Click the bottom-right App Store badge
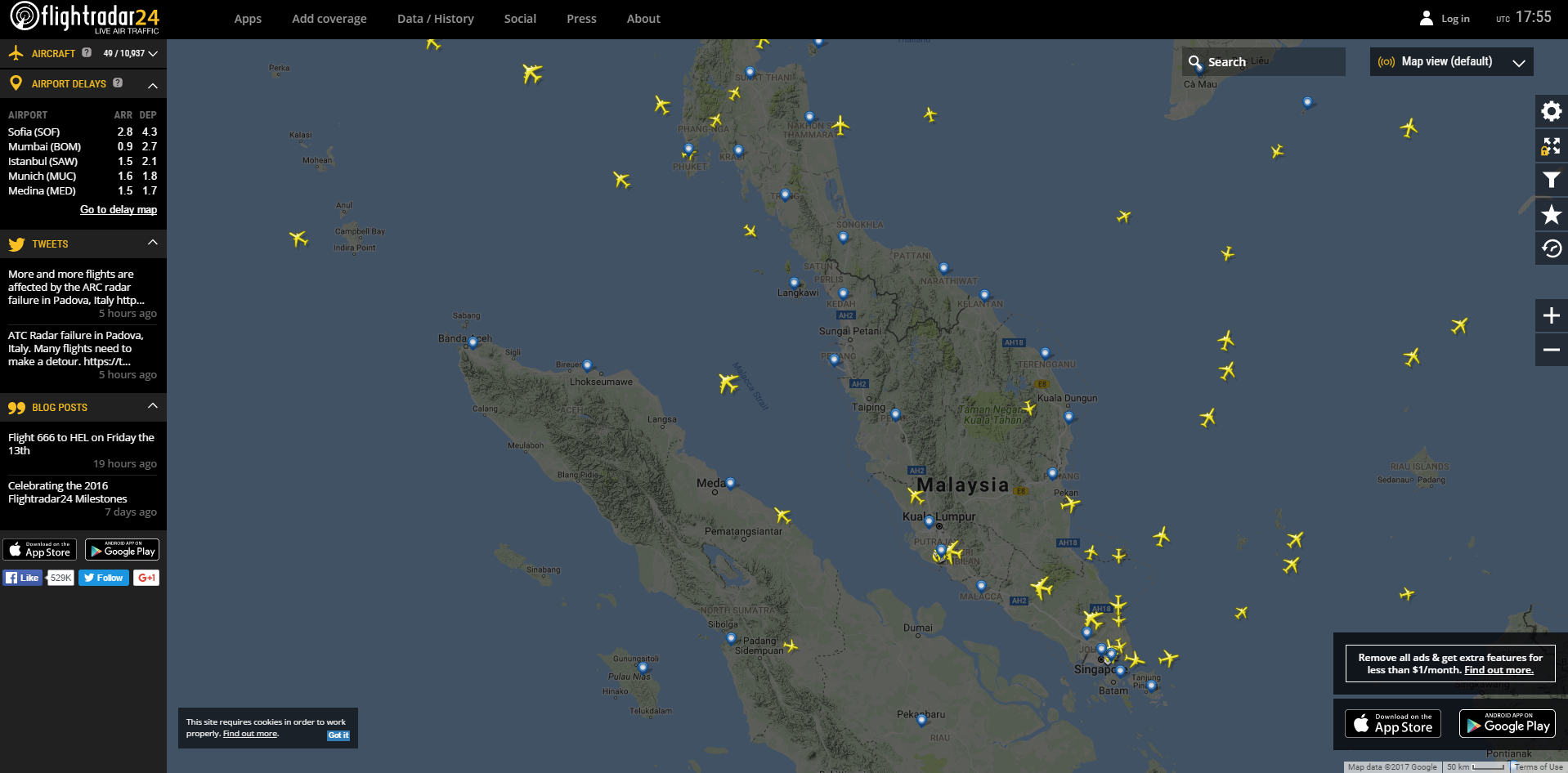Screen dimensions: 1568x773 [x=1393, y=723]
